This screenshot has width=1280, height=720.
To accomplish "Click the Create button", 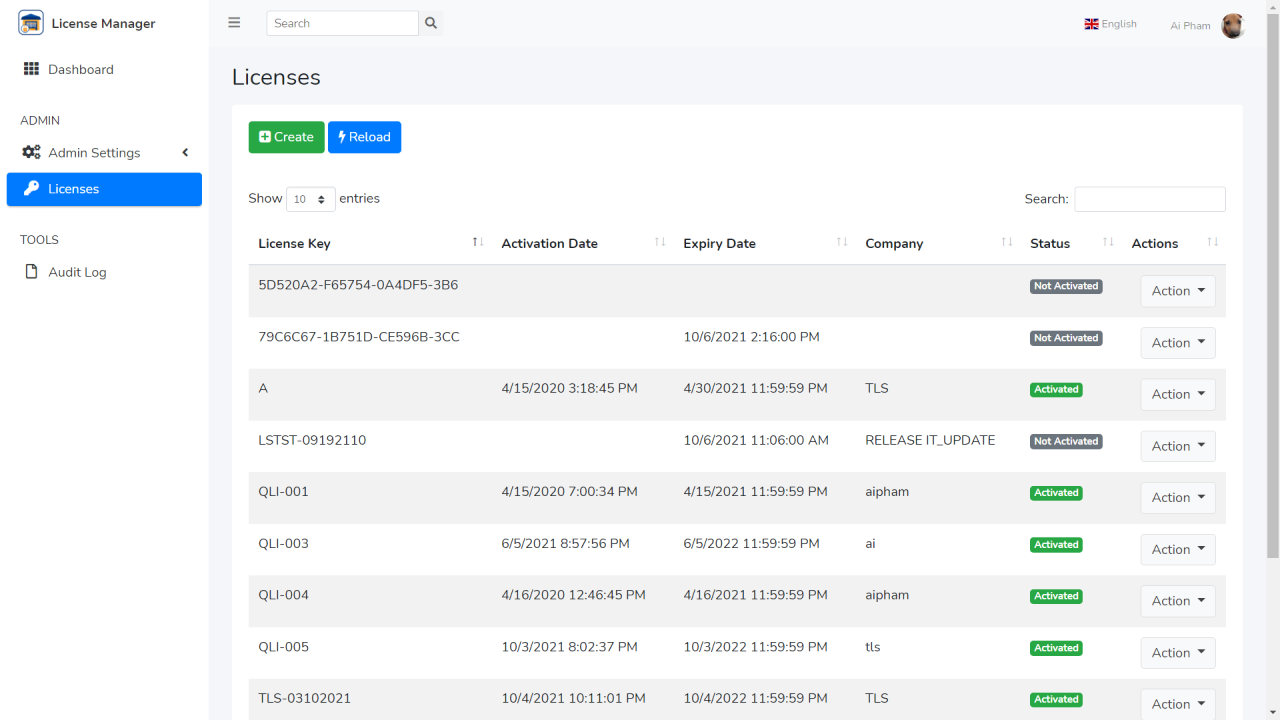I will point(286,137).
